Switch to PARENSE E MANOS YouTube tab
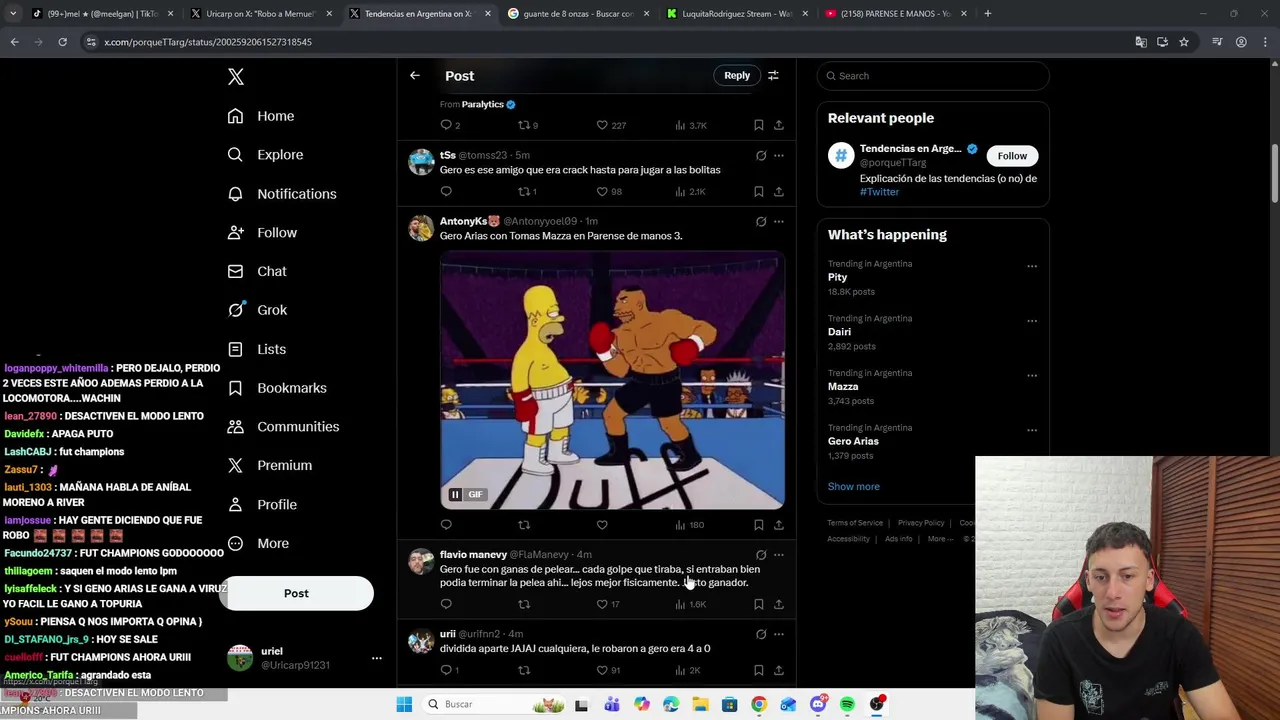The width and height of the screenshot is (1280, 720). [895, 14]
